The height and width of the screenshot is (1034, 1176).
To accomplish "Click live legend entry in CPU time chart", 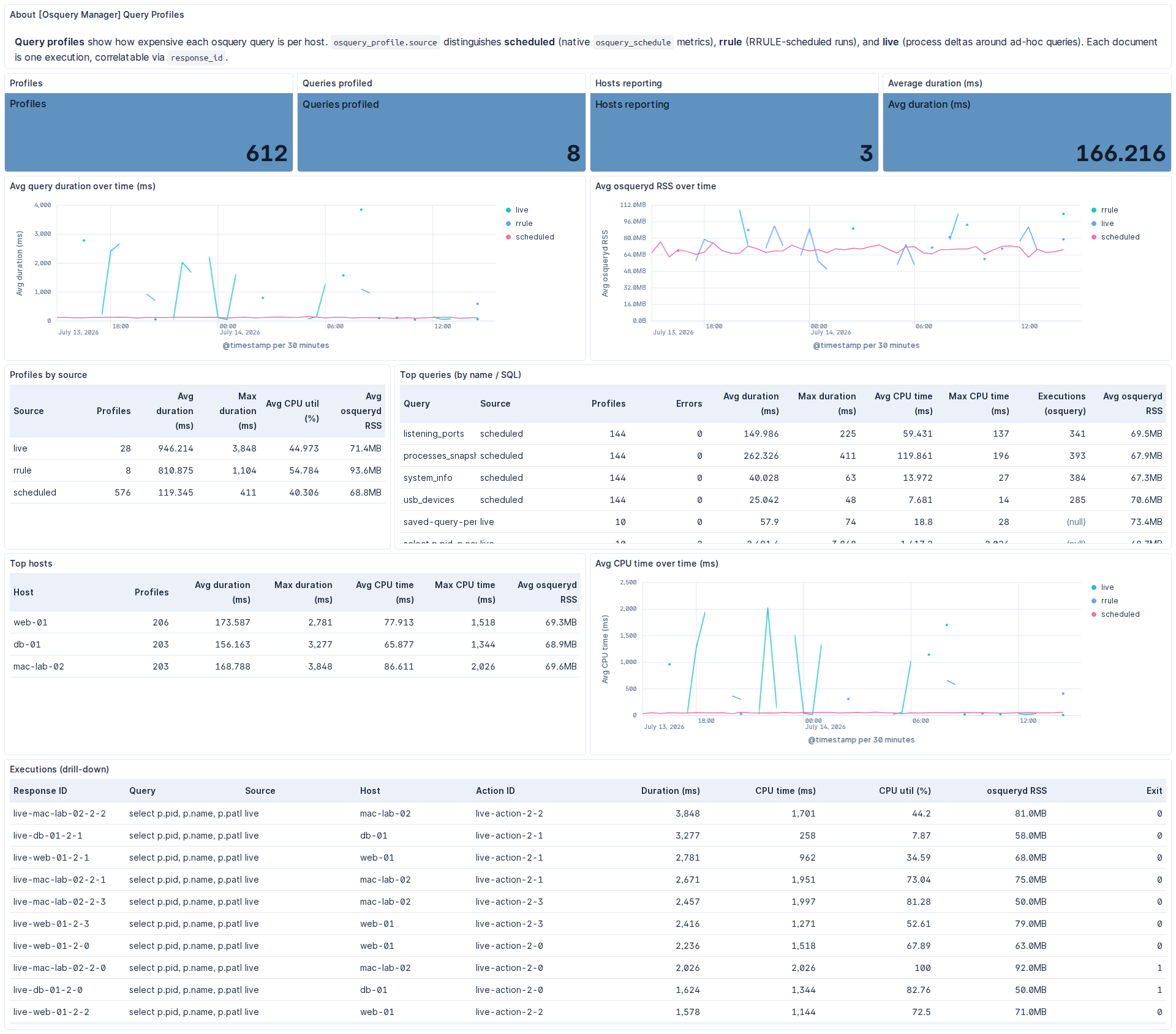I will click(x=1107, y=587).
